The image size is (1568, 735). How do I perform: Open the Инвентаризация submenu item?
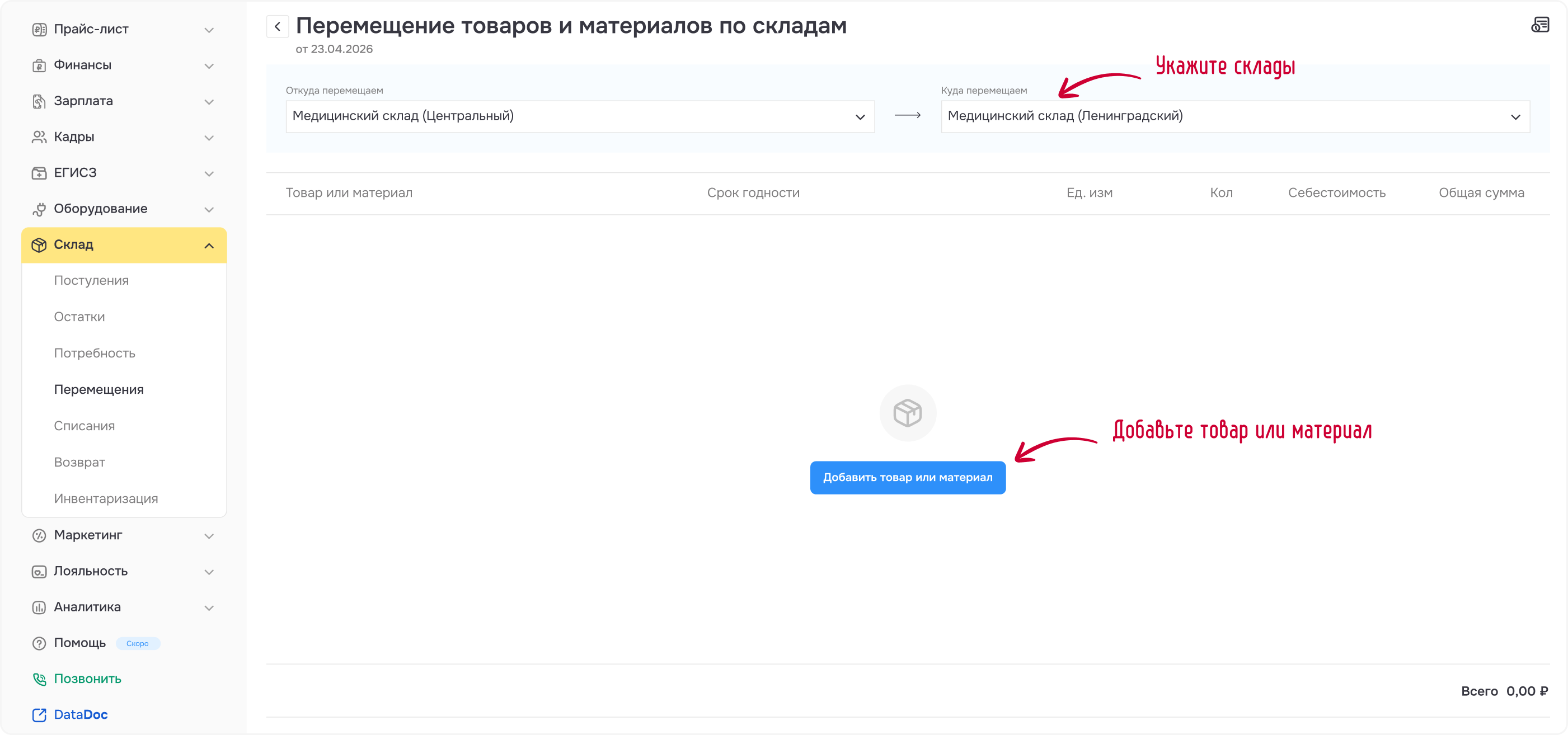[x=106, y=499]
